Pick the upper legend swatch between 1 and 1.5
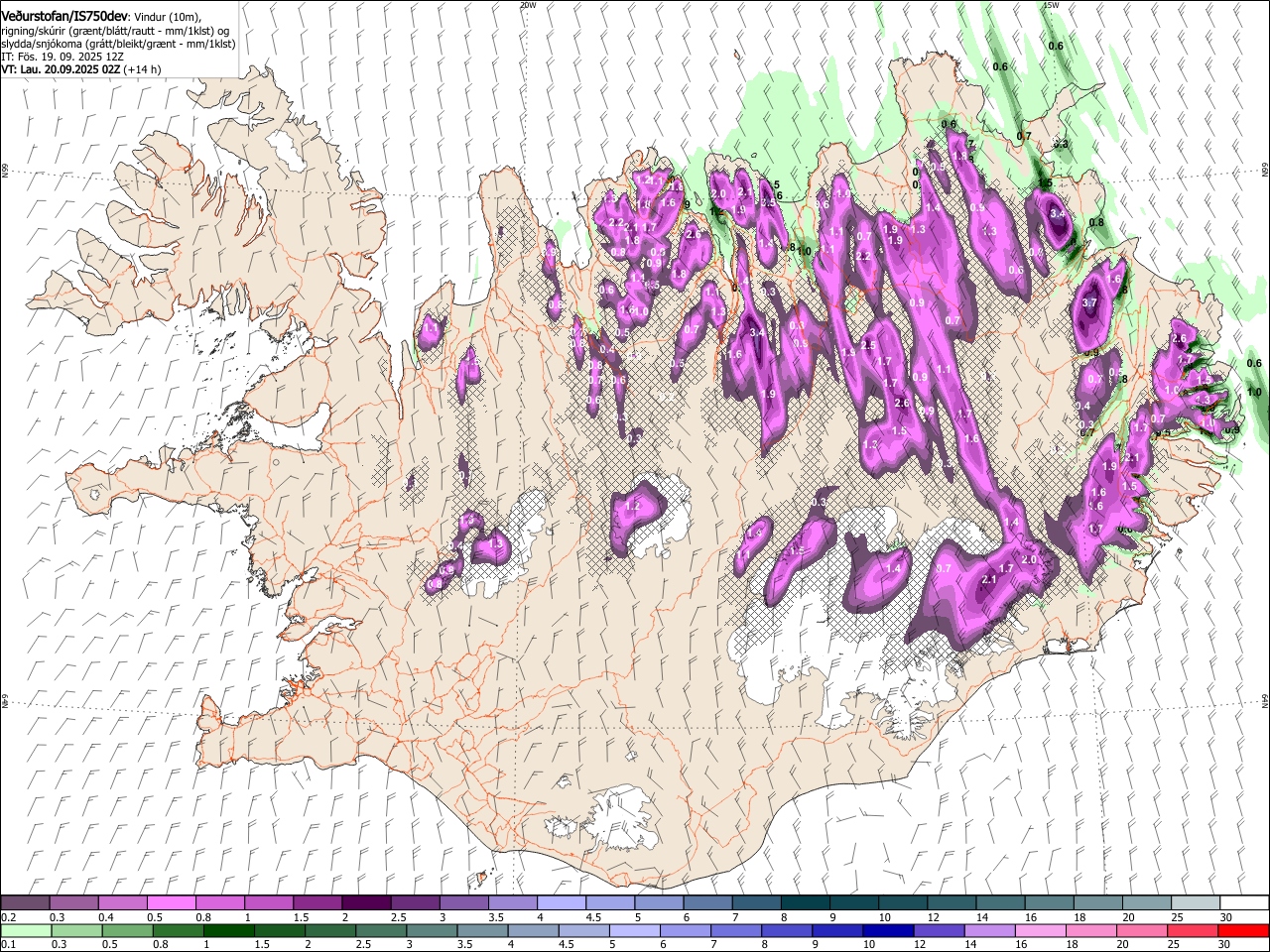Viewport: 1270px width, 952px height. point(269,902)
